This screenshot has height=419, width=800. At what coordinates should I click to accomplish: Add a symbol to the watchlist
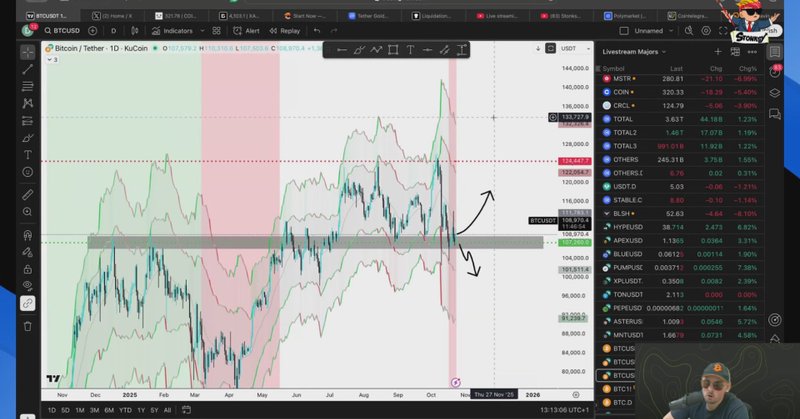[x=718, y=52]
